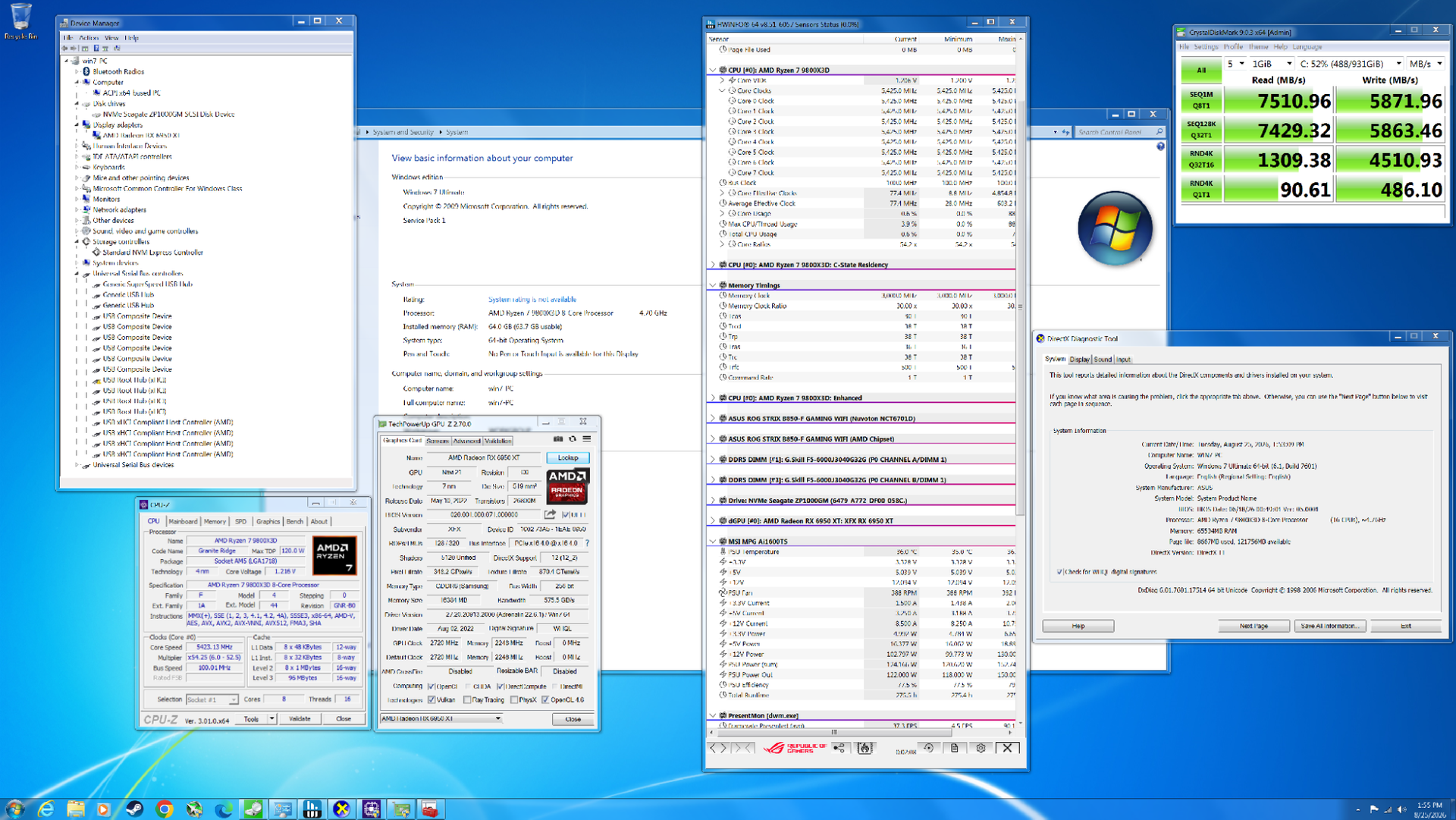
Task: Switch to Mainboard tab in CPU-Z
Action: (x=183, y=522)
